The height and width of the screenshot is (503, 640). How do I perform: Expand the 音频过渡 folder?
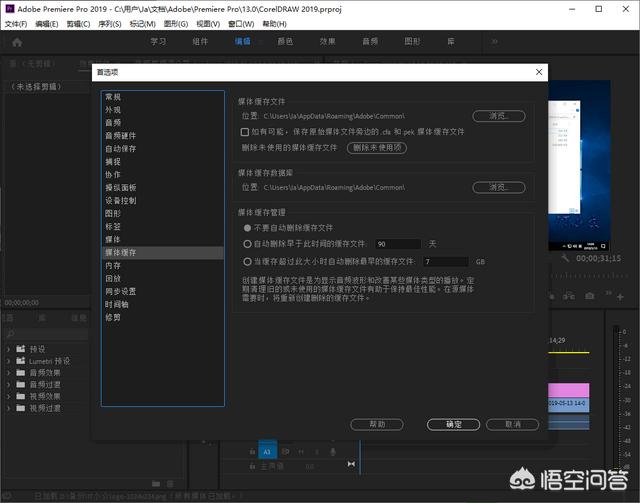click(x=9, y=385)
